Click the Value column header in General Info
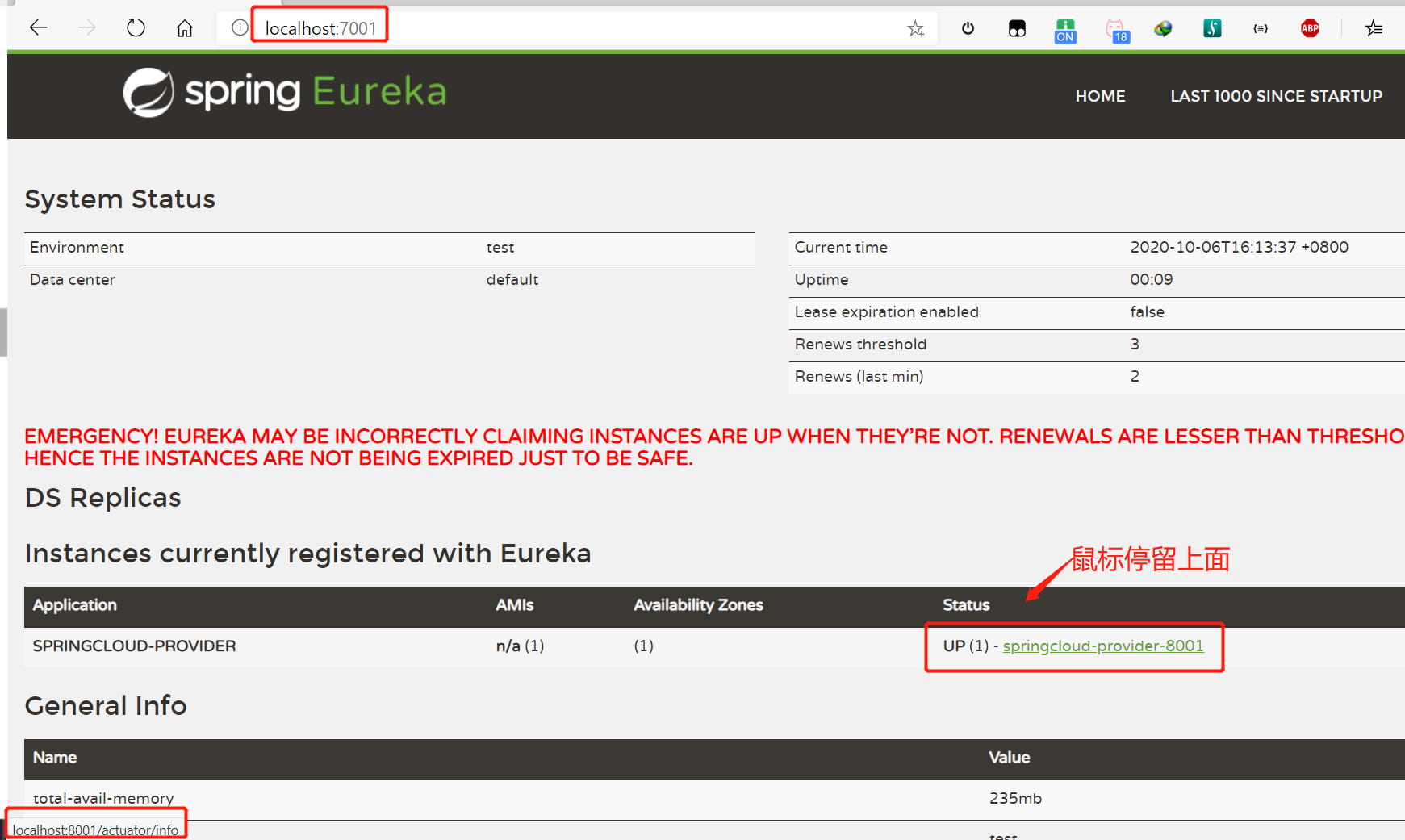Image resolution: width=1405 pixels, height=840 pixels. click(x=1009, y=757)
